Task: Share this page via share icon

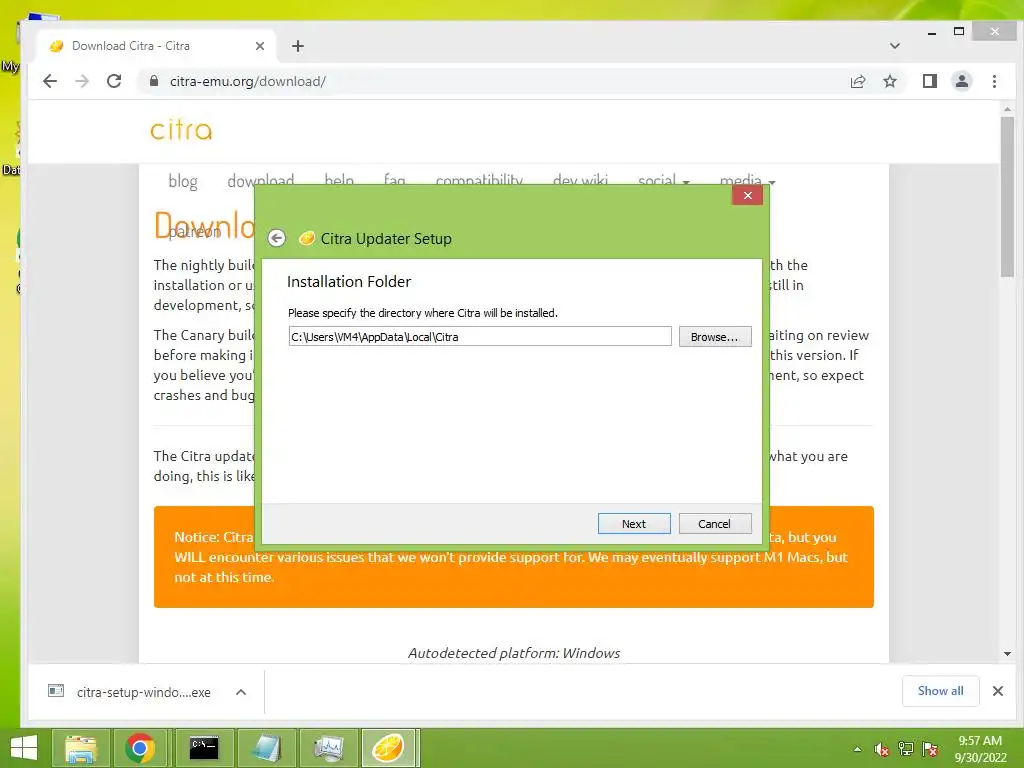Action: [858, 81]
